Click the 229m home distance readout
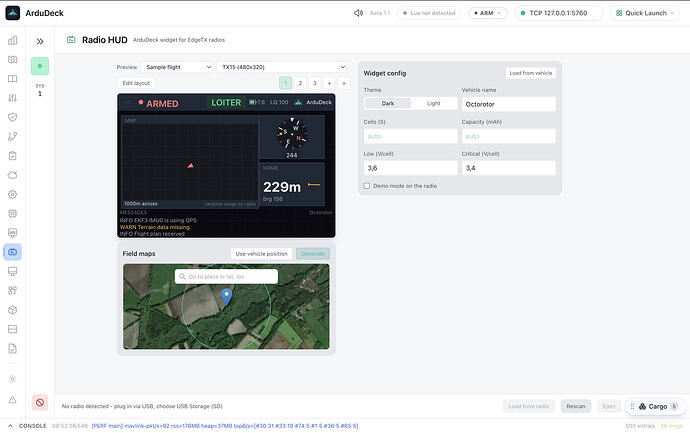 [x=282, y=187]
